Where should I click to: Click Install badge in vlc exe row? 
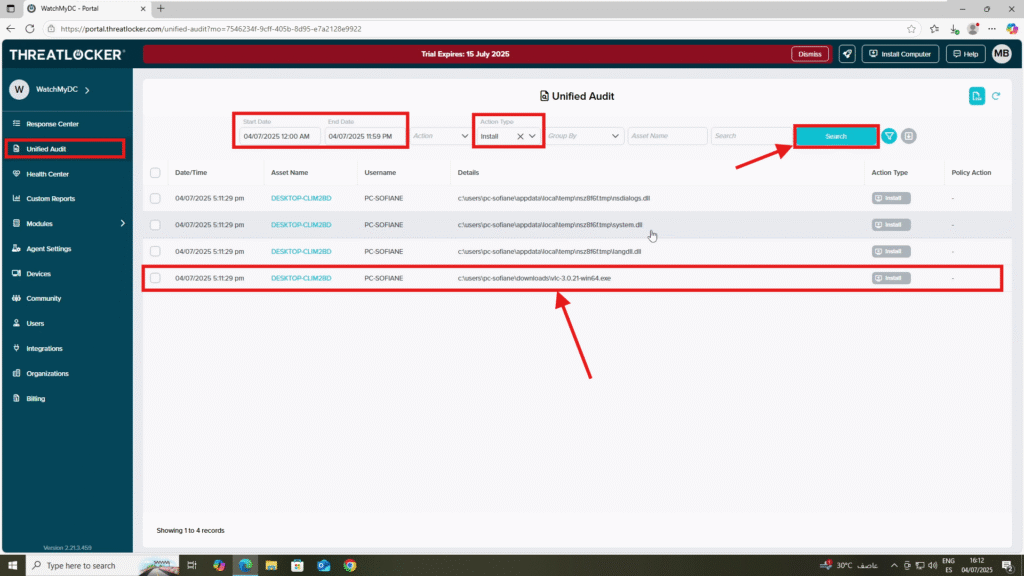[x=891, y=278]
